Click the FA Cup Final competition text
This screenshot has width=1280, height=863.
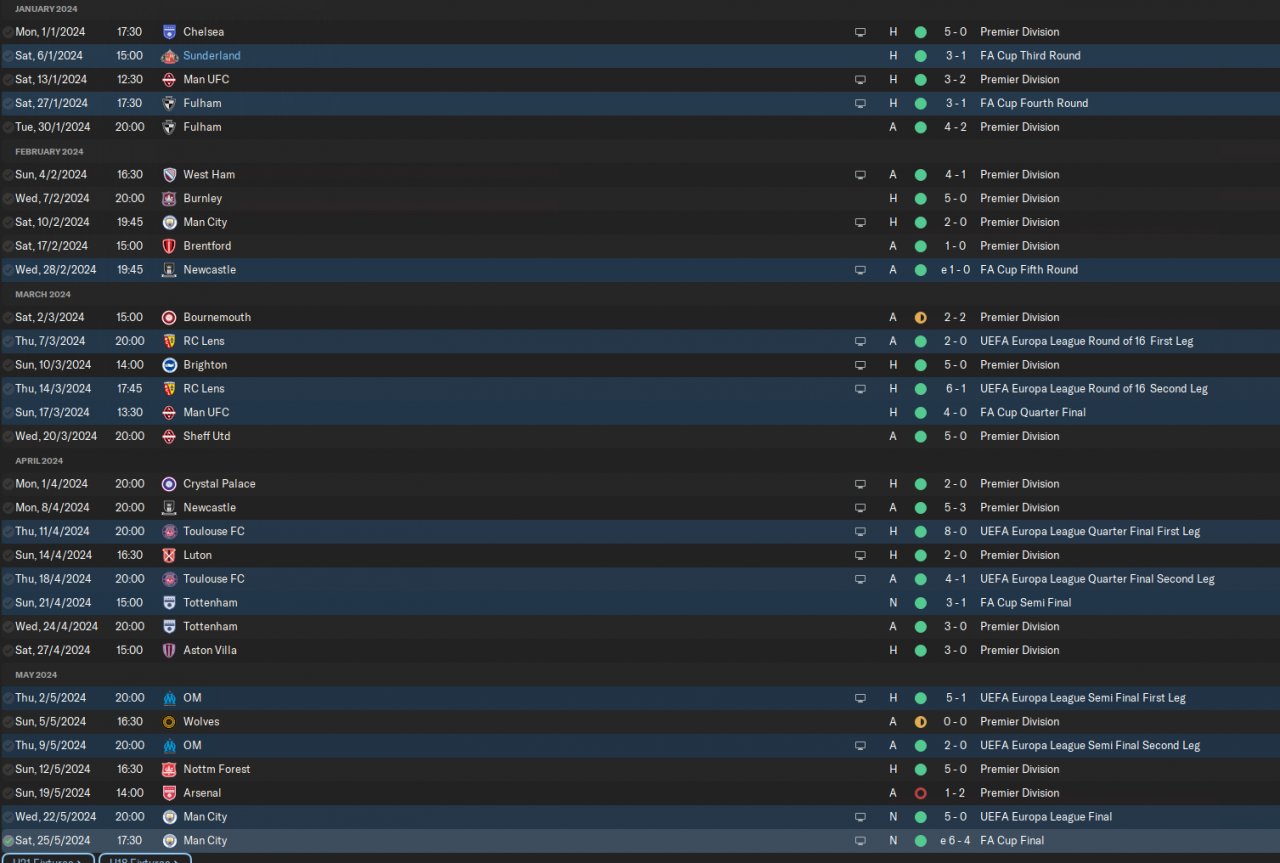click(x=1012, y=841)
